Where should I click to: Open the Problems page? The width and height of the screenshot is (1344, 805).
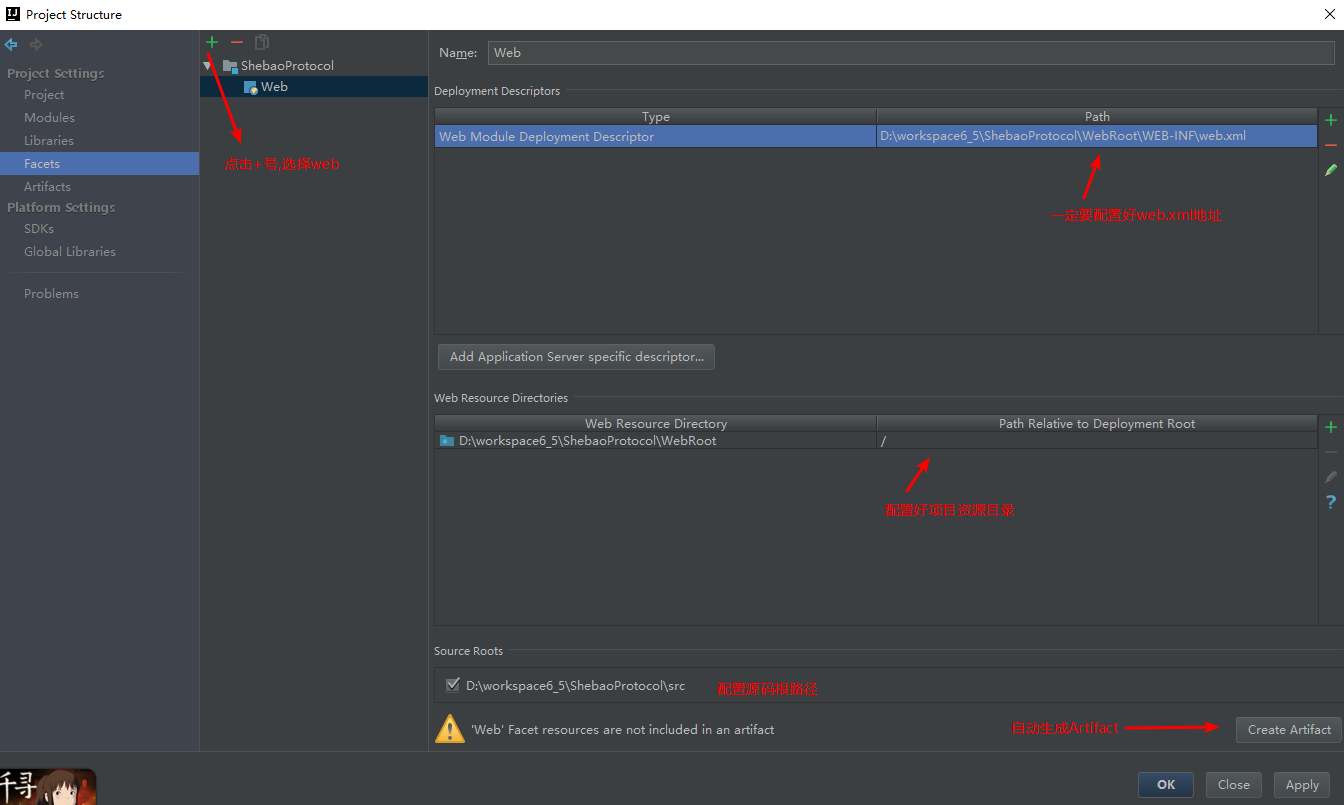(x=51, y=293)
